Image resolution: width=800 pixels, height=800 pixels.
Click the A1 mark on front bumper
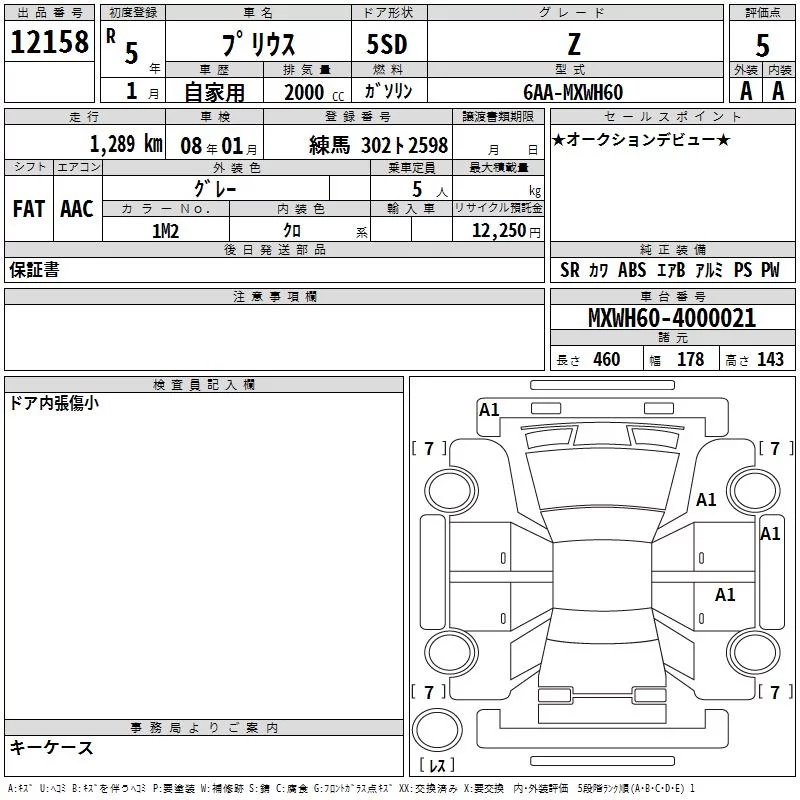[x=489, y=410]
